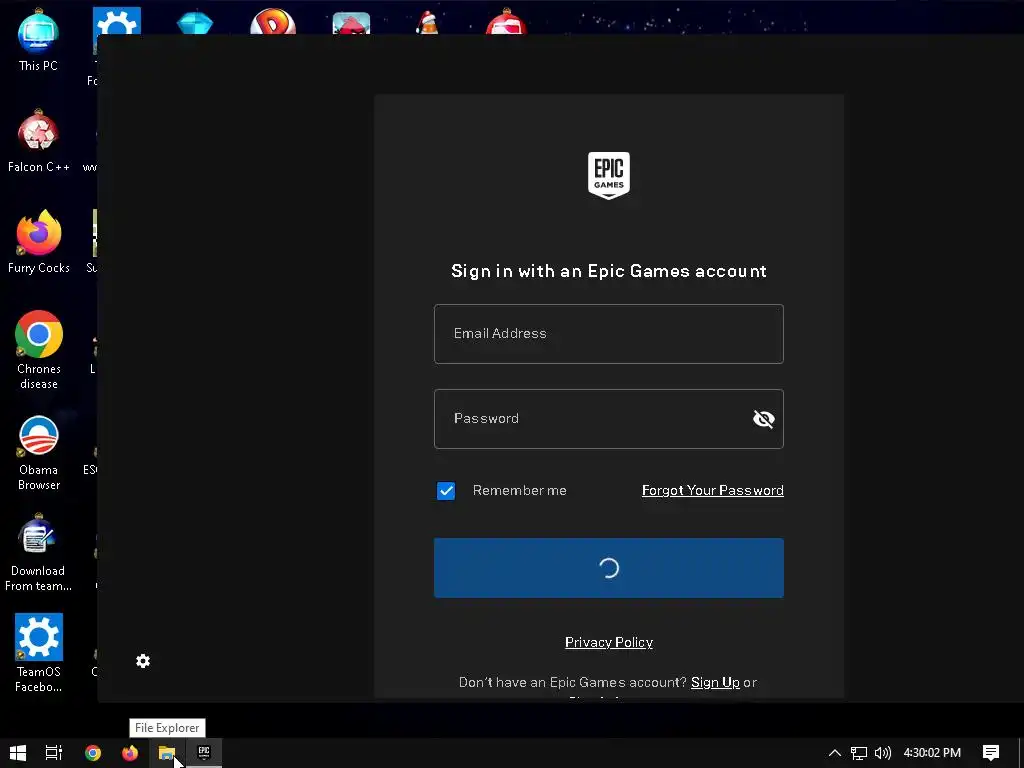Open Task View in the taskbar

coord(54,753)
